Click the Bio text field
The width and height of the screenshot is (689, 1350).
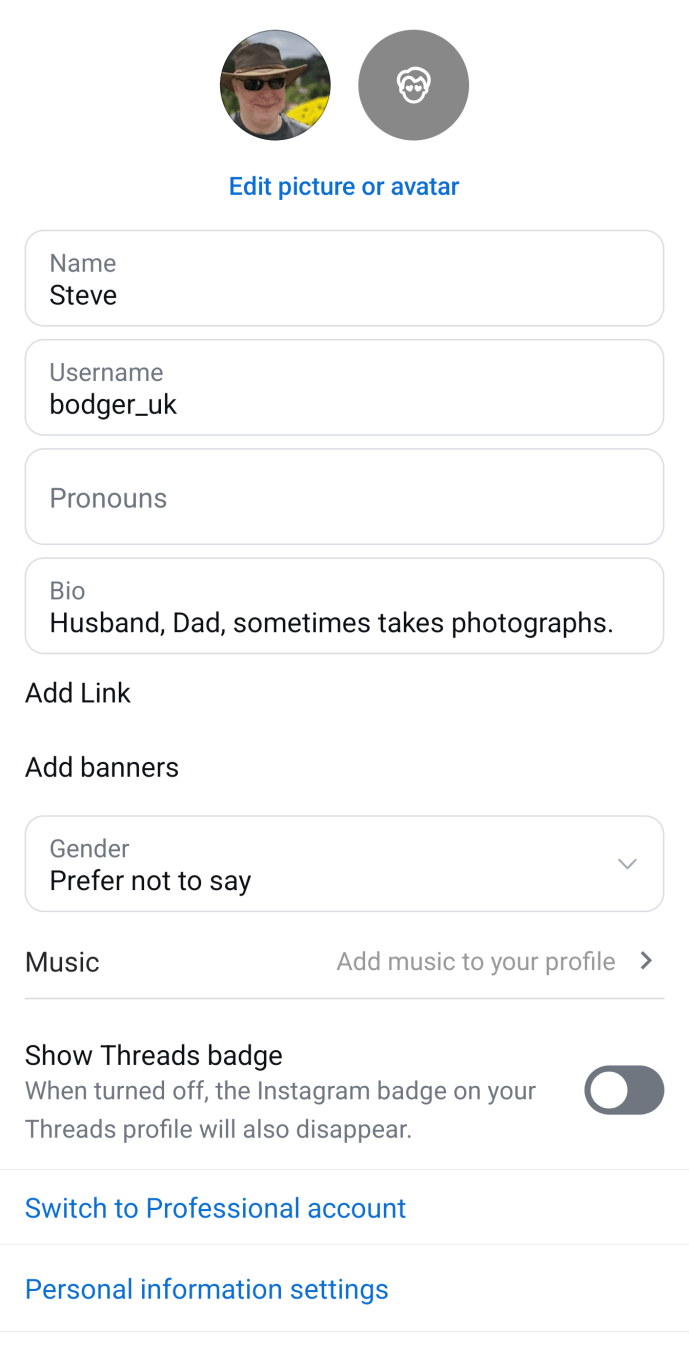[x=344, y=607]
